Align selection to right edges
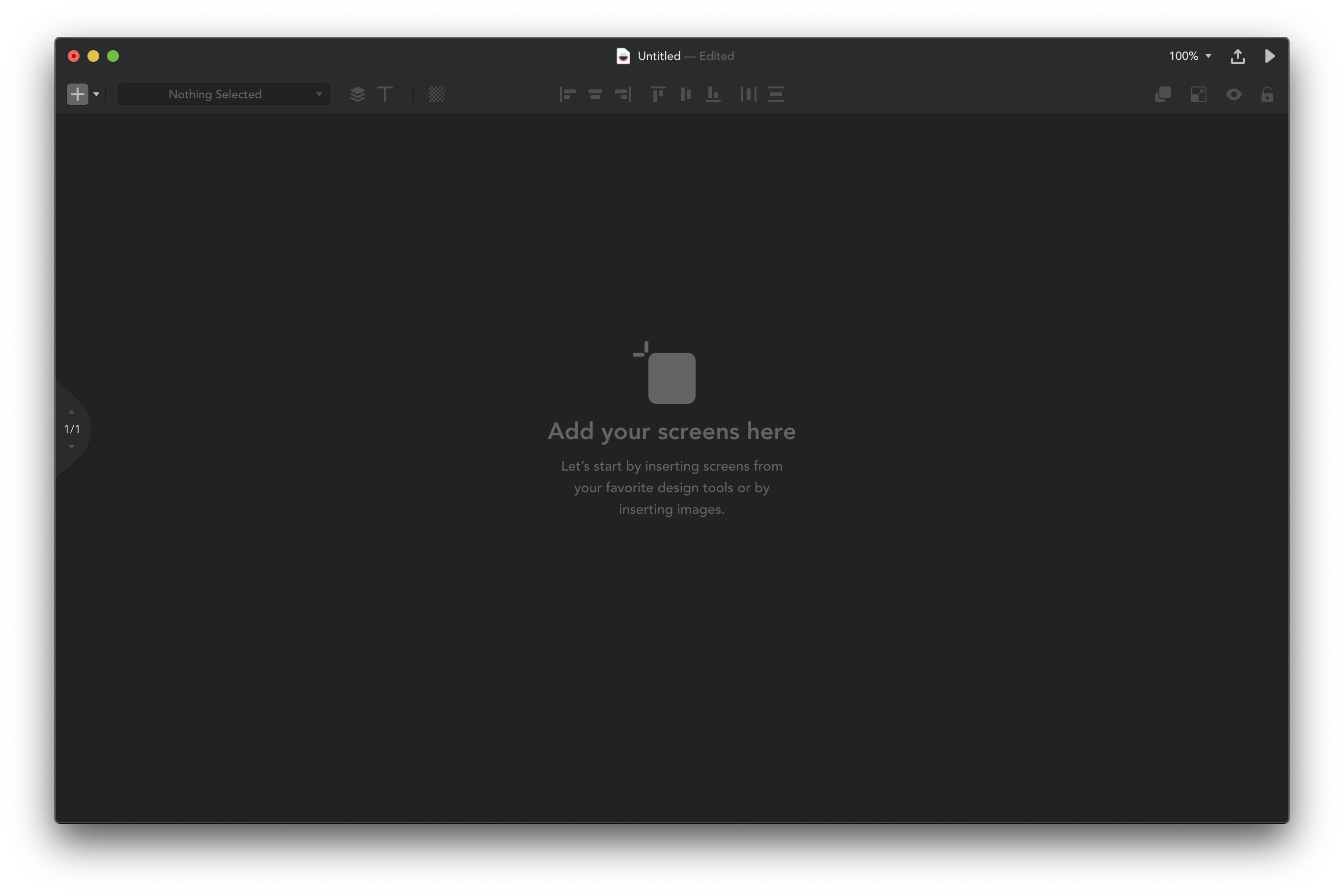Image resolution: width=1344 pixels, height=896 pixels. click(x=623, y=94)
